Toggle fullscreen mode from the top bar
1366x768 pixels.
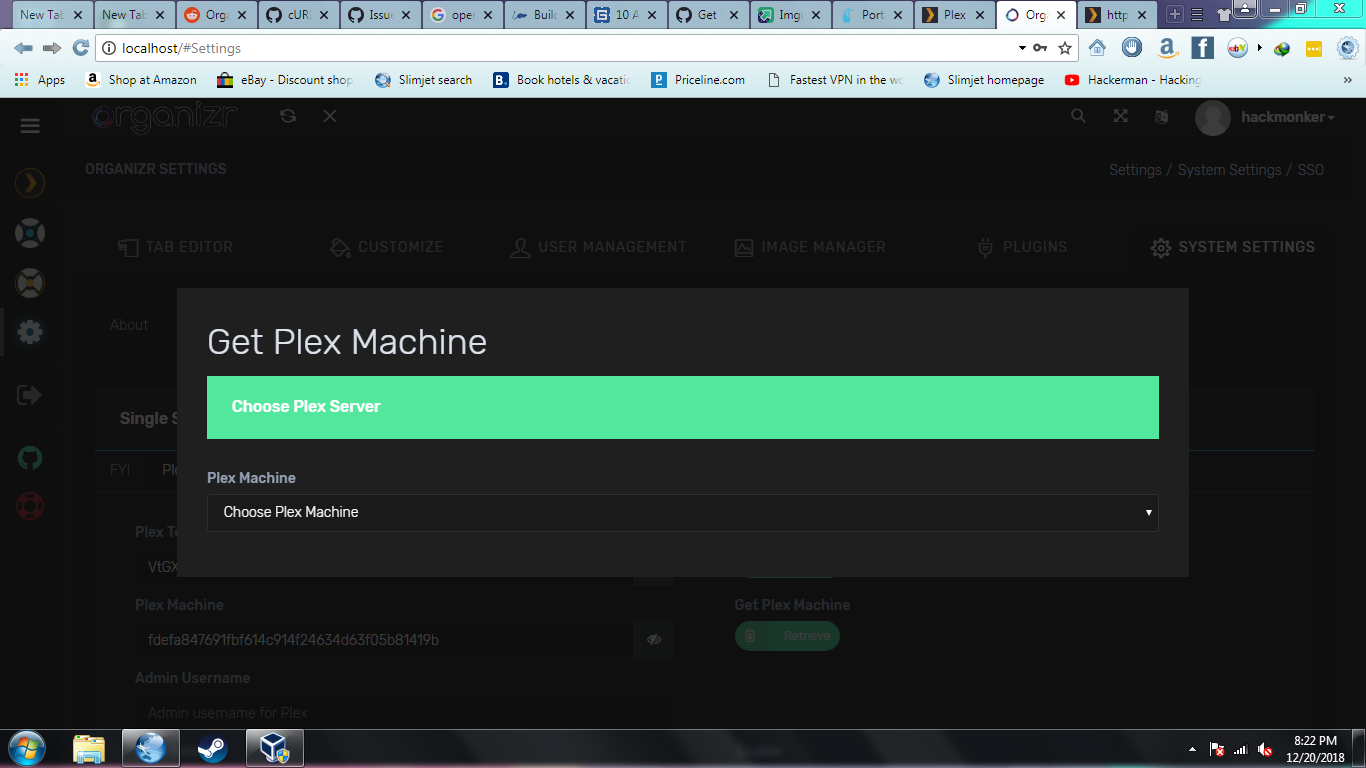tap(1120, 116)
